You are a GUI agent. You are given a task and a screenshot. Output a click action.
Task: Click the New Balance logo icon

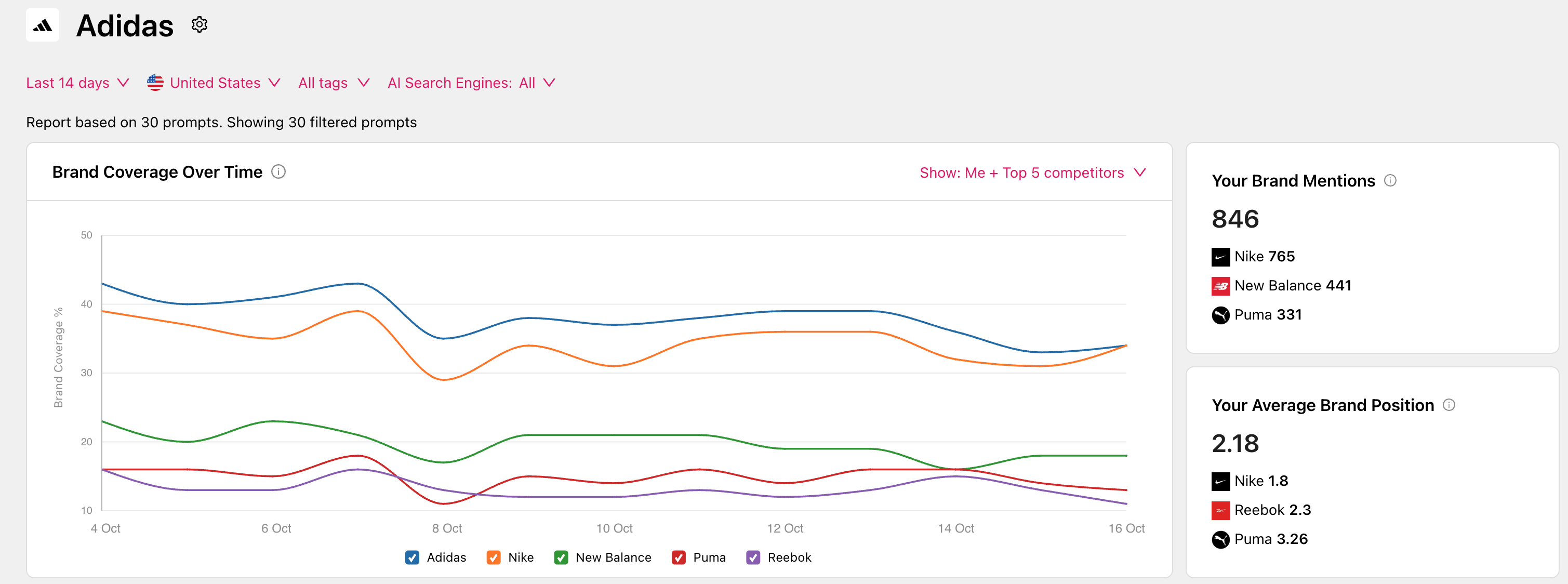[x=1220, y=286]
